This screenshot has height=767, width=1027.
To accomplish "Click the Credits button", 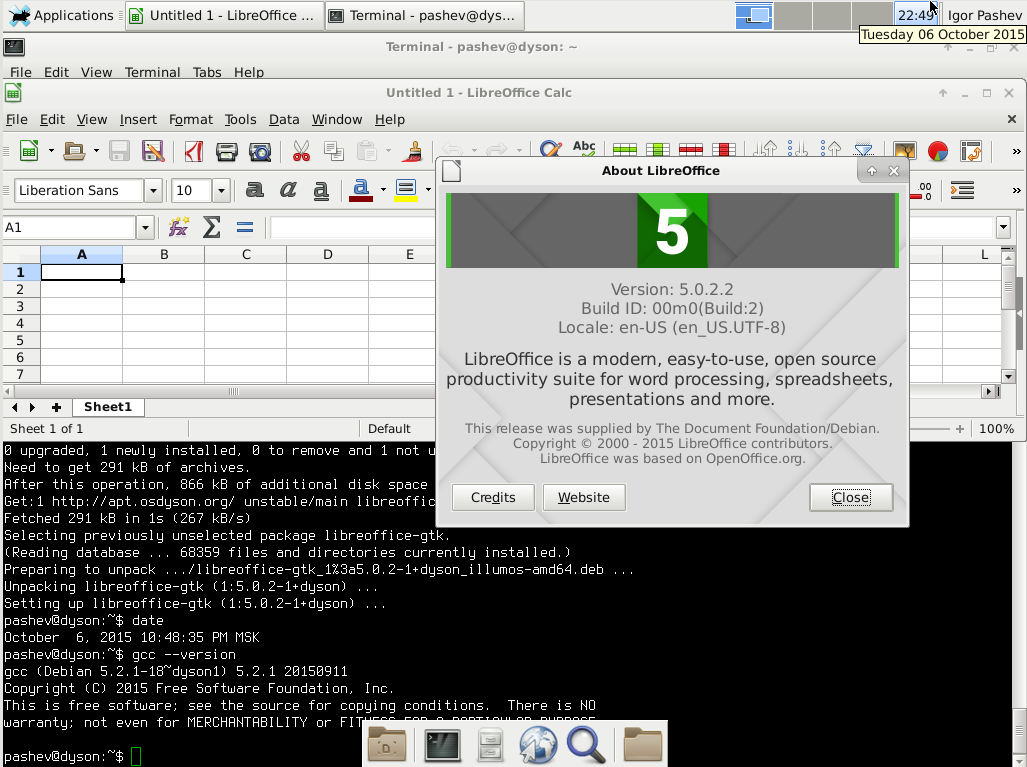I will [x=493, y=497].
